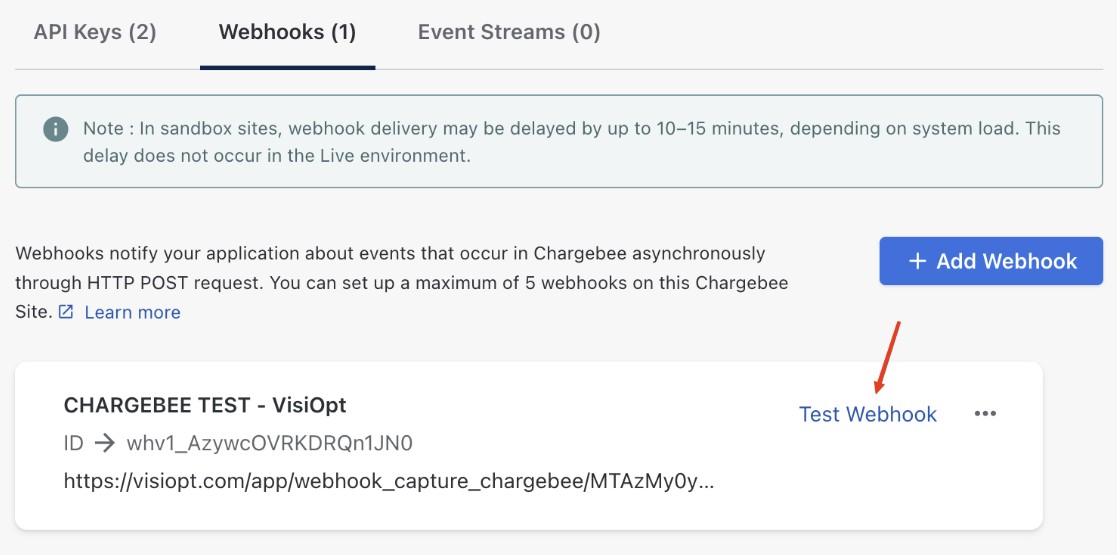Screen dimensions: 1117x555
Task: Click the Add Webhook button
Action: click(991, 261)
